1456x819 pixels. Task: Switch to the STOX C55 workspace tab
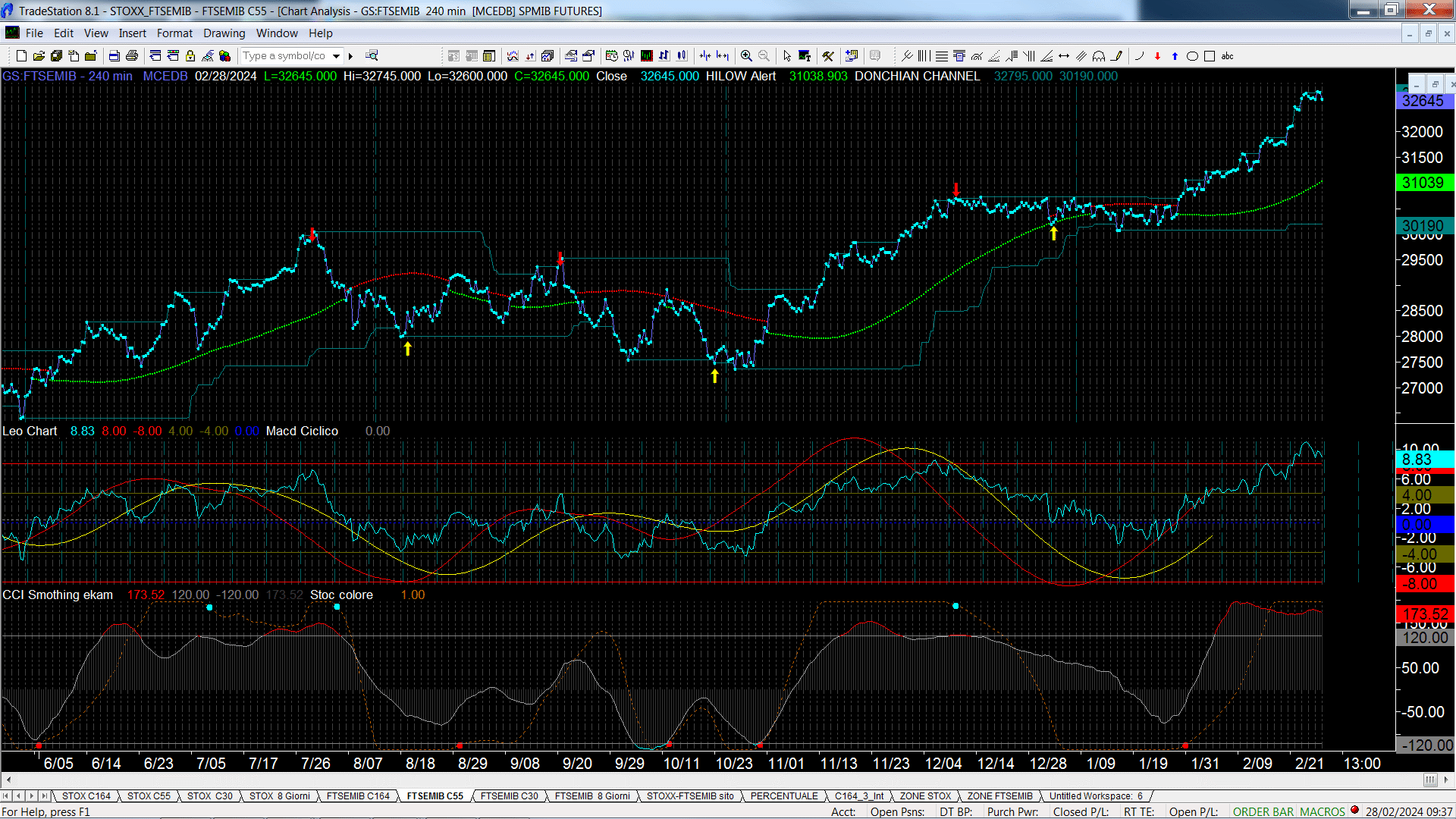pos(149,796)
